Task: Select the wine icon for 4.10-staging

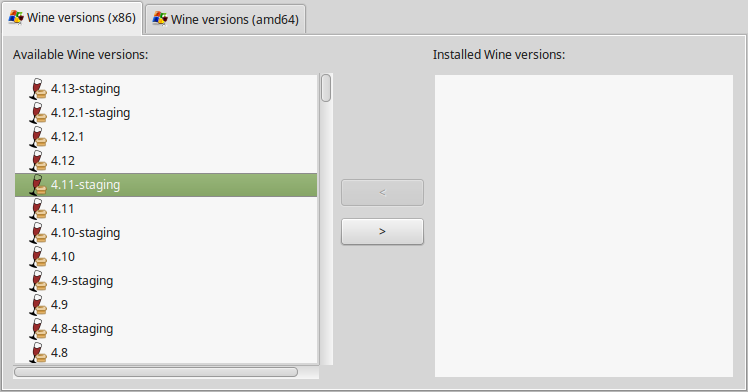Action: 38,233
